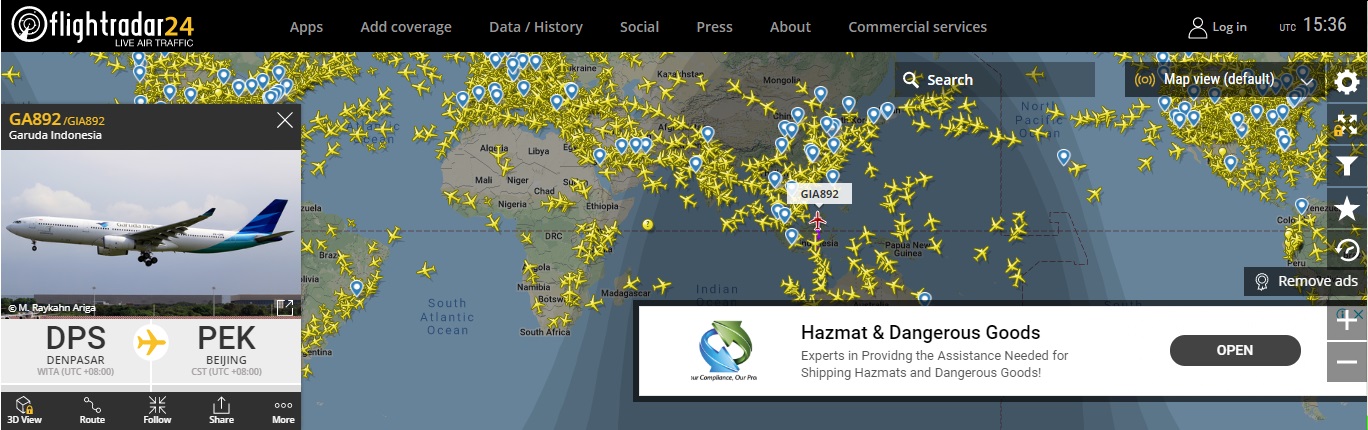
Task: Click the GIA892 map label
Action: (x=820, y=194)
